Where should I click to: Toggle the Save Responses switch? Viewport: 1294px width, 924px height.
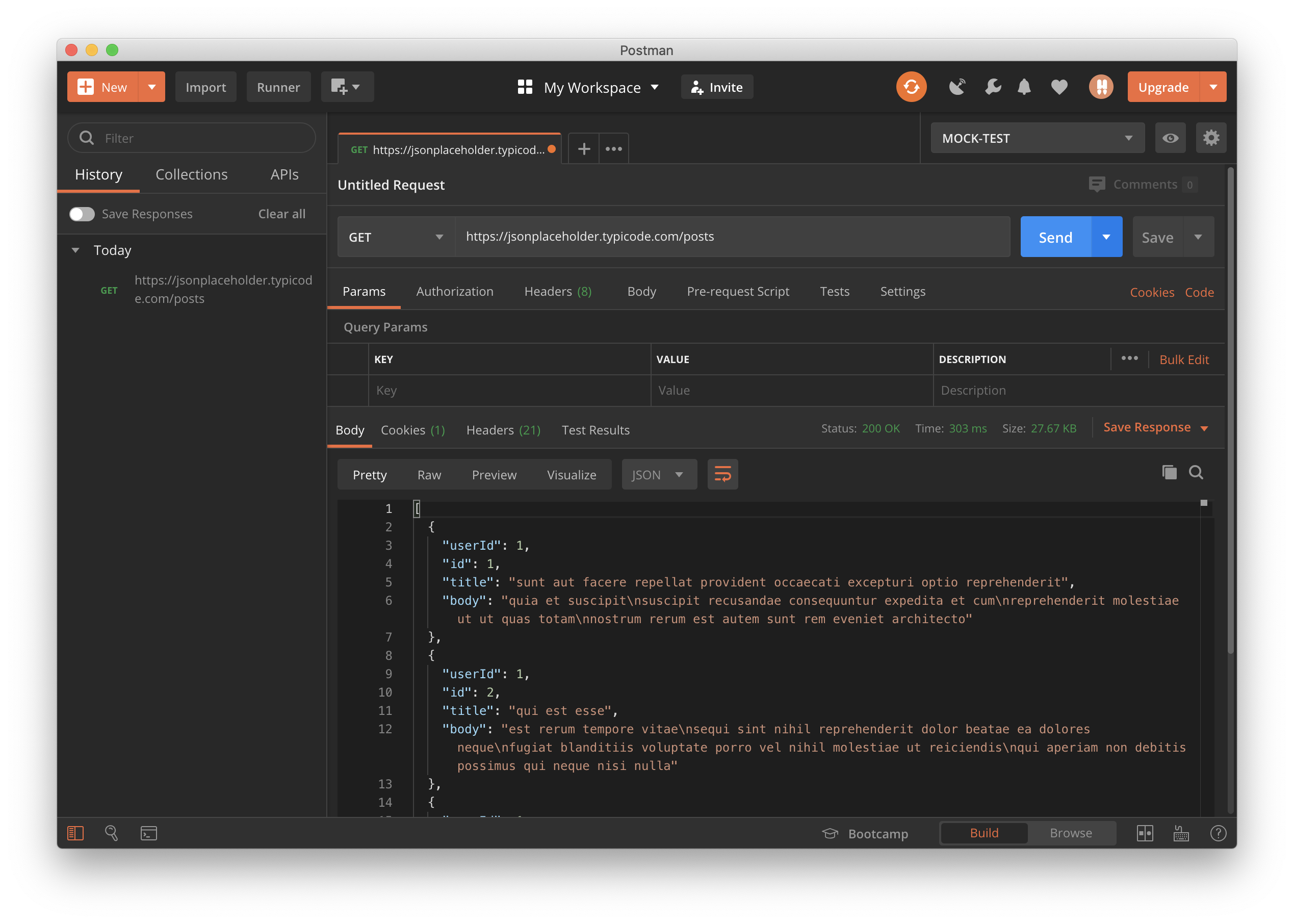[x=82, y=214]
